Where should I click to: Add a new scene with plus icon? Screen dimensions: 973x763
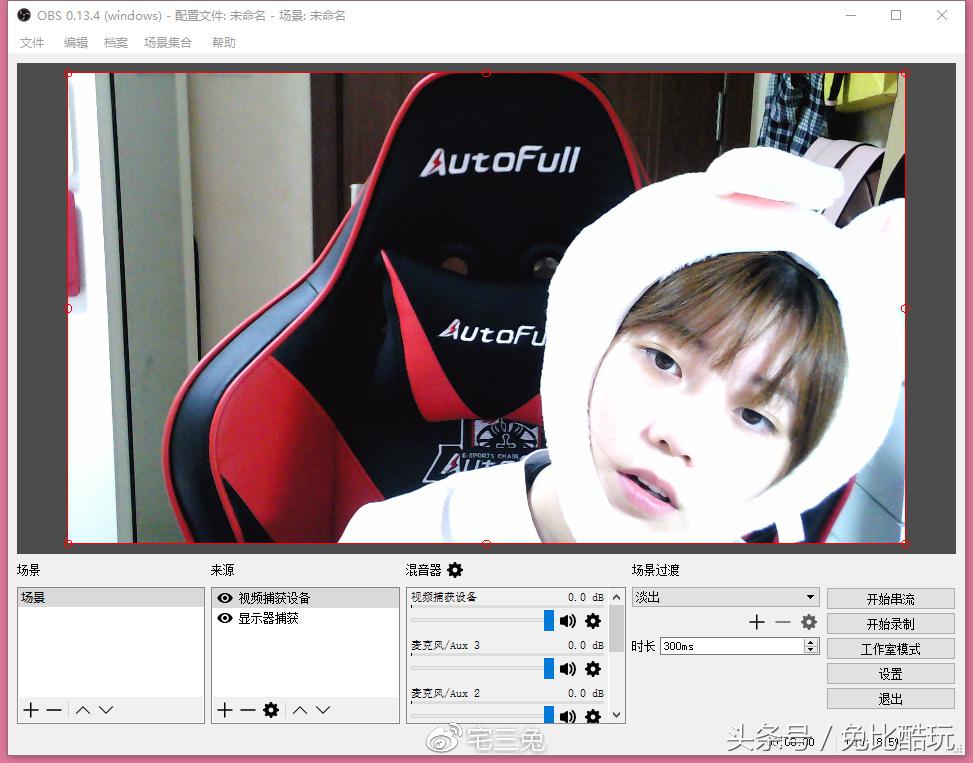point(30,710)
